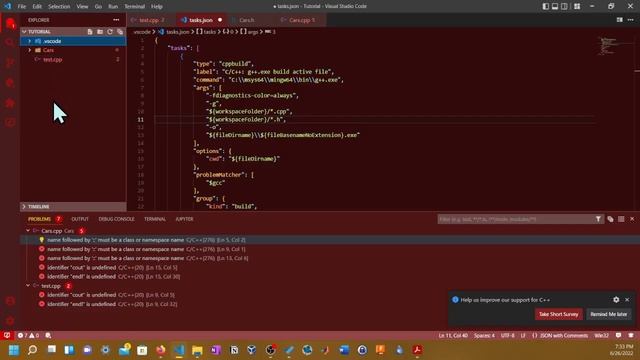Select the tasks.json editor tab

point(201,20)
